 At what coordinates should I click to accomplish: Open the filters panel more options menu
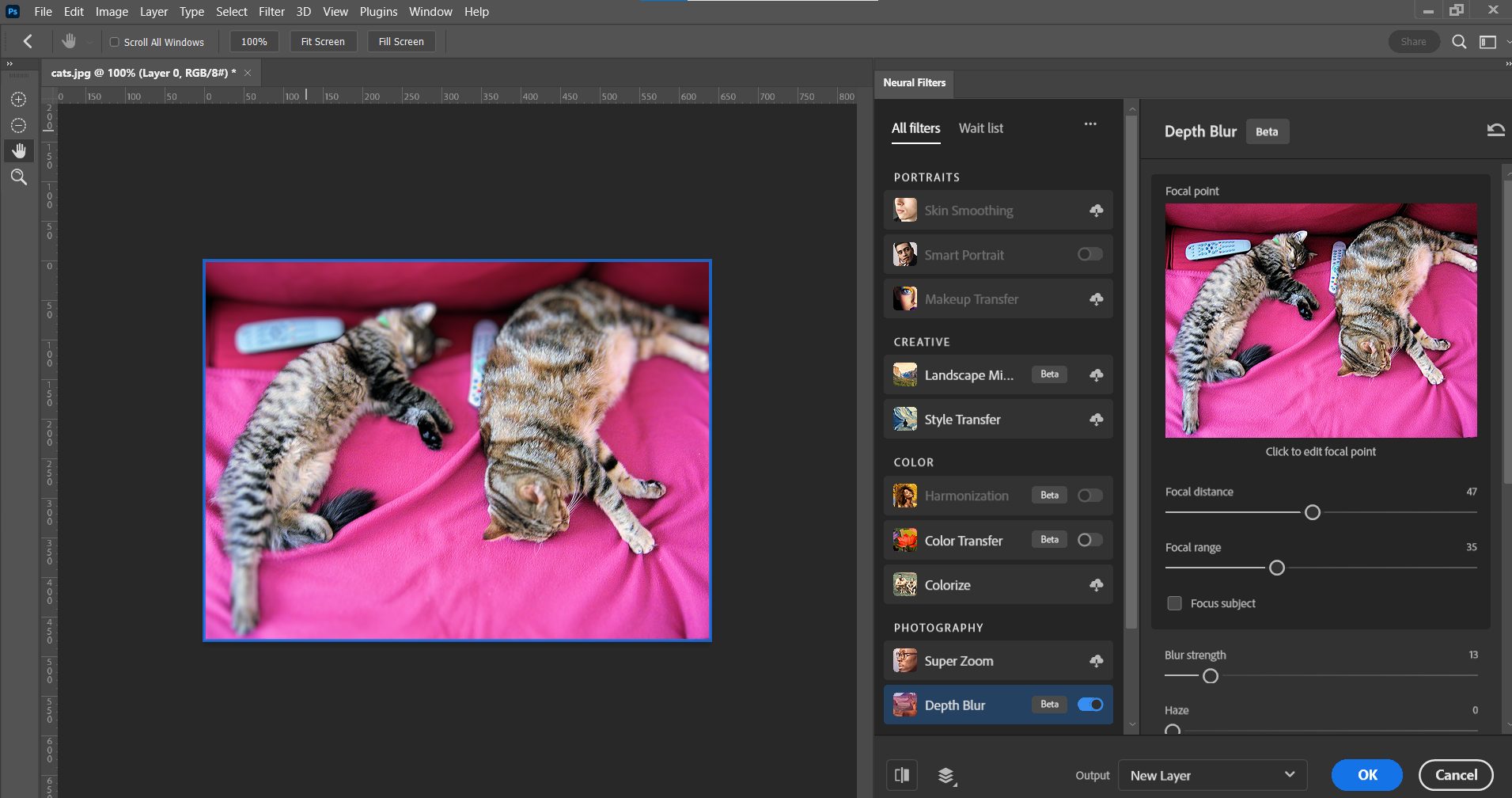1090,124
